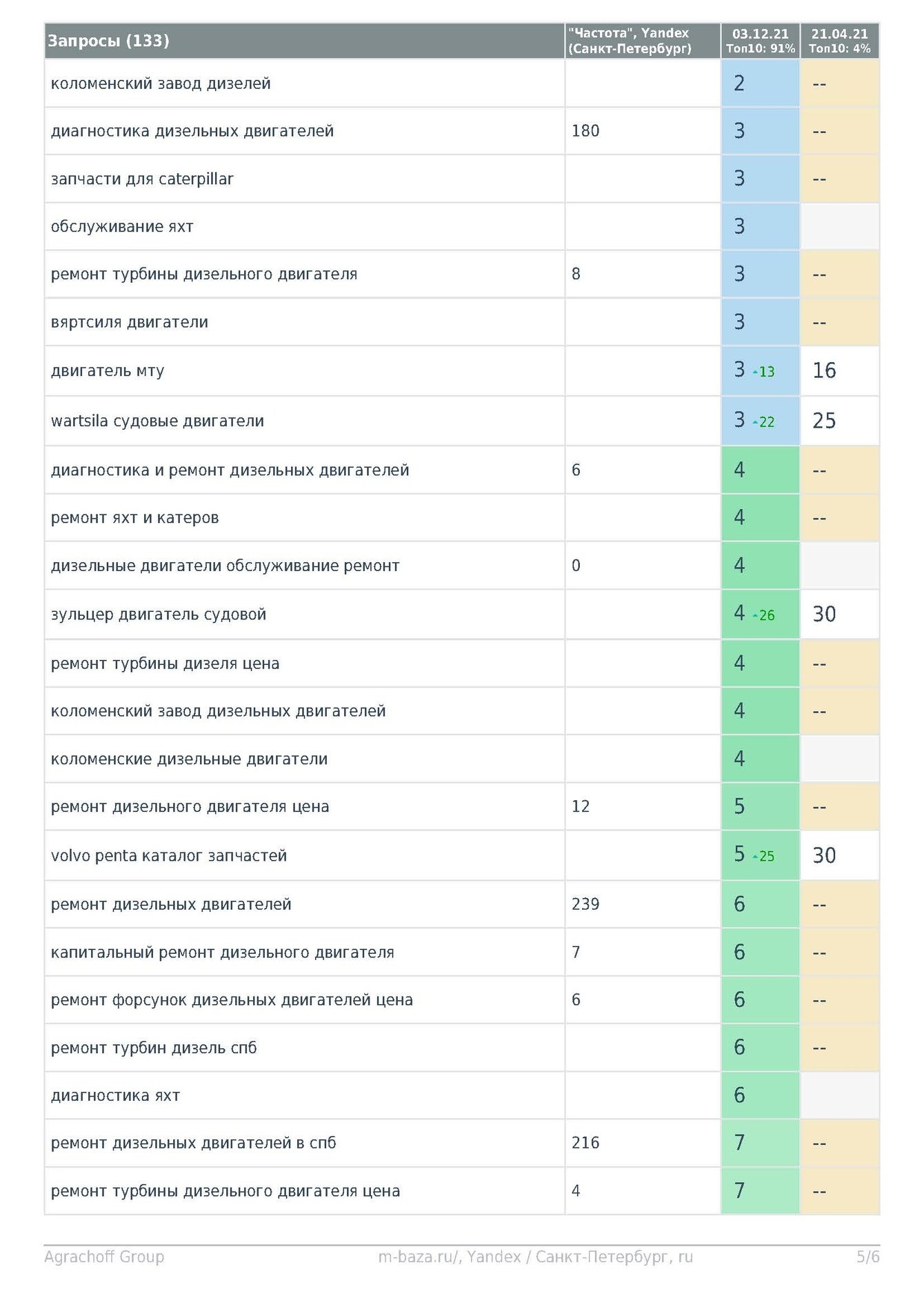924x1307 pixels.
Task: Click frequency value 180 for "диагностика дизельных двигателей"
Action: click(585, 131)
